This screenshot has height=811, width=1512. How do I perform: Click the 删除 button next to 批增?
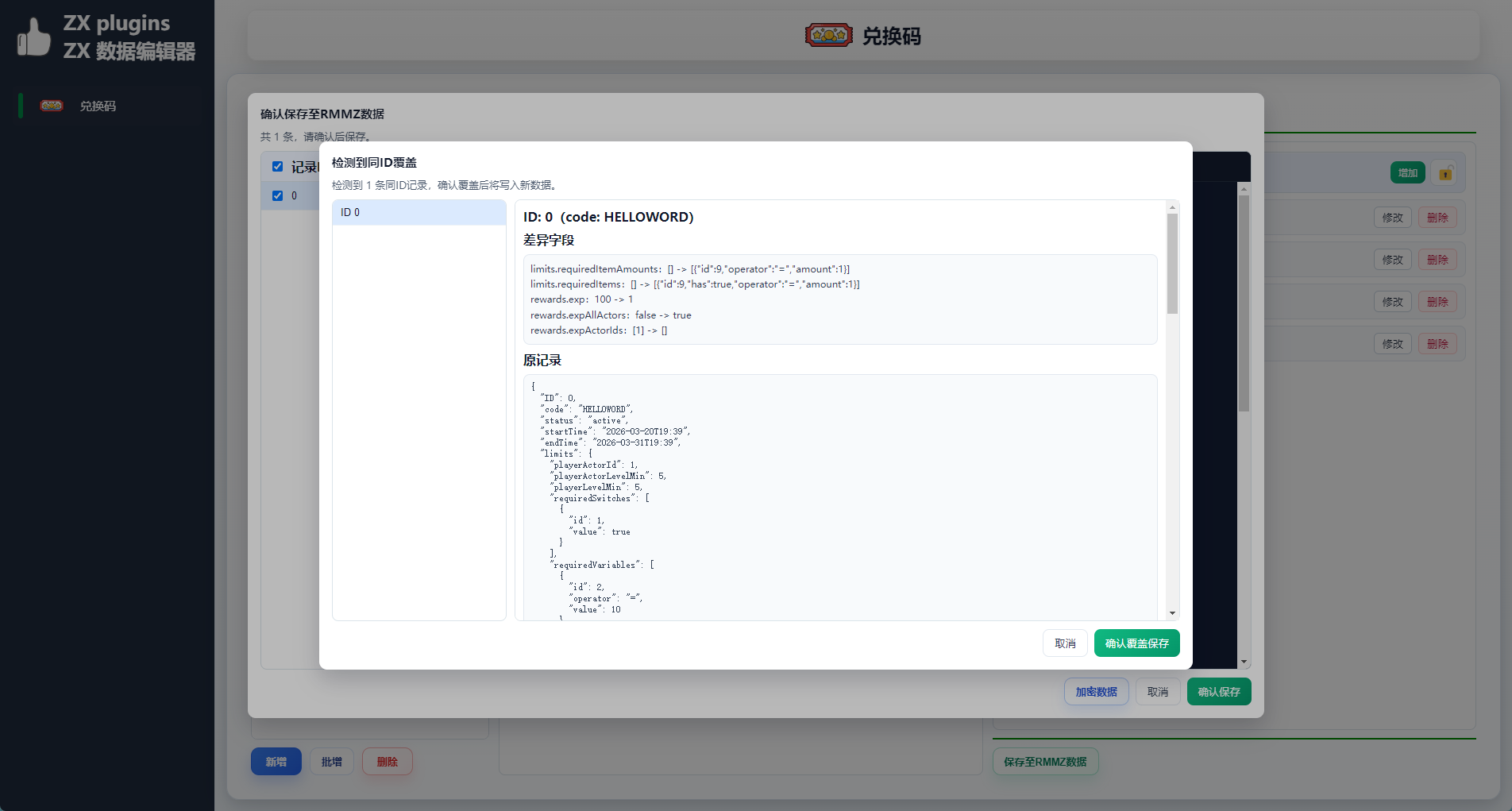point(388,762)
